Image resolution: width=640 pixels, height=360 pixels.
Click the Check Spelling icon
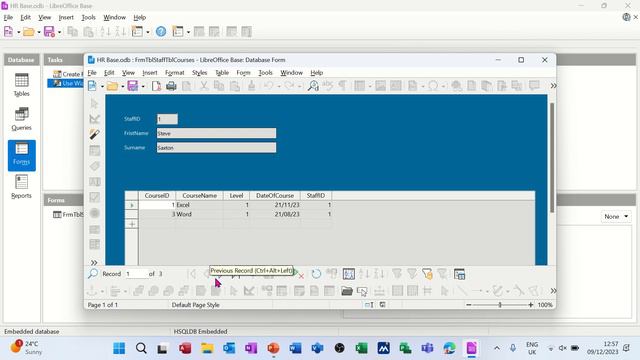click(x=328, y=86)
